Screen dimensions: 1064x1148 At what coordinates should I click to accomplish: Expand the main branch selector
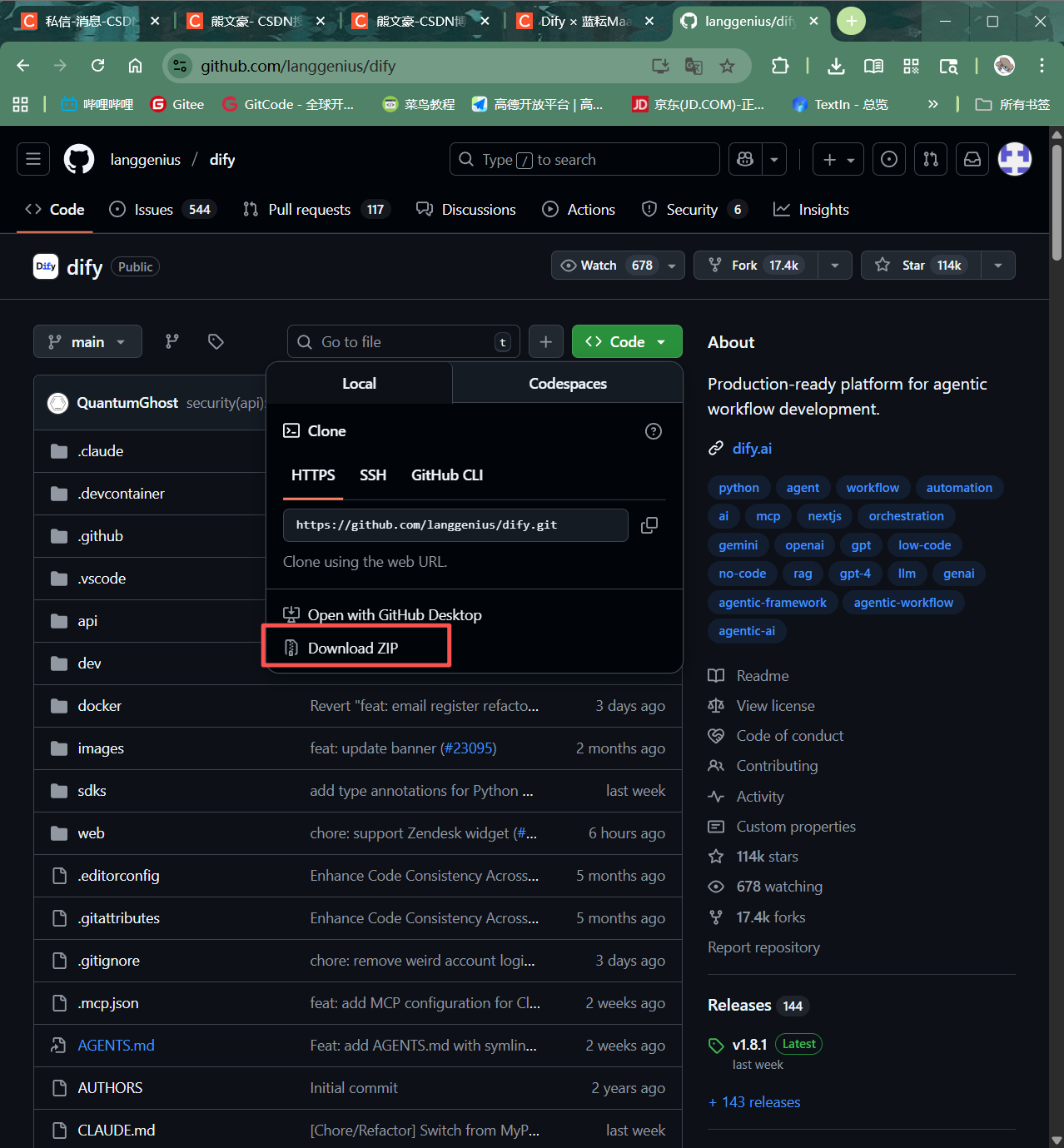(x=87, y=341)
